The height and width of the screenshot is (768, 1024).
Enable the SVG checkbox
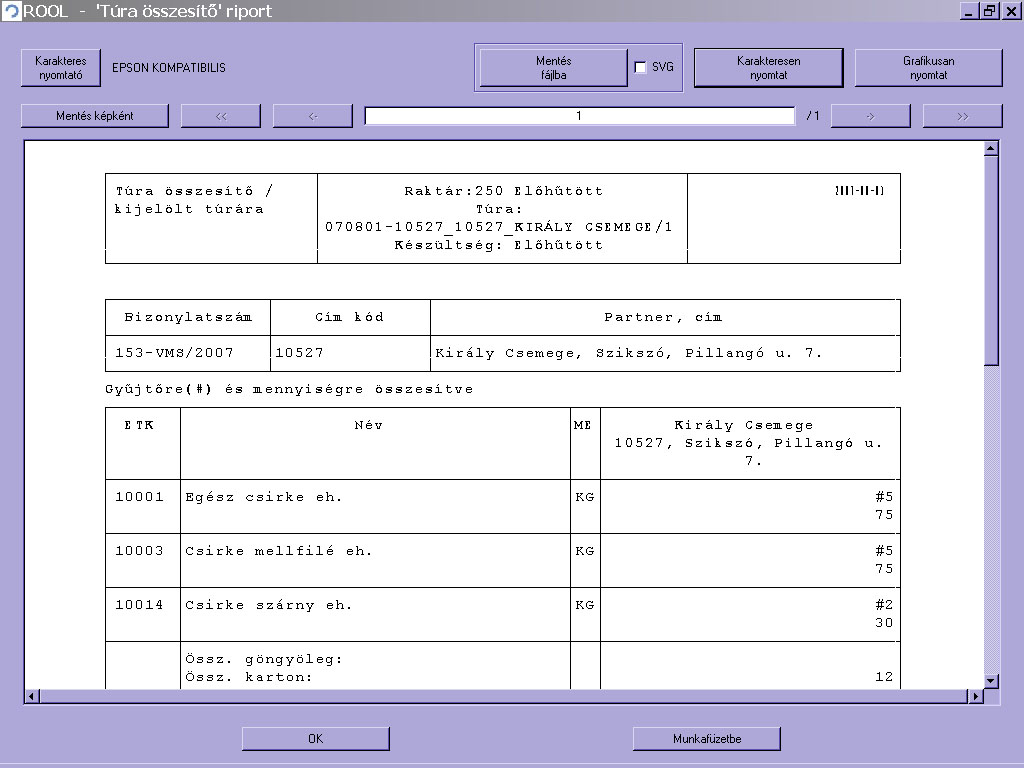coord(641,68)
